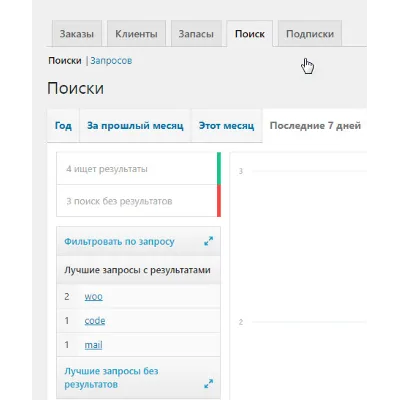Click the Поиски page heading
The image size is (400, 400).
coord(75,88)
